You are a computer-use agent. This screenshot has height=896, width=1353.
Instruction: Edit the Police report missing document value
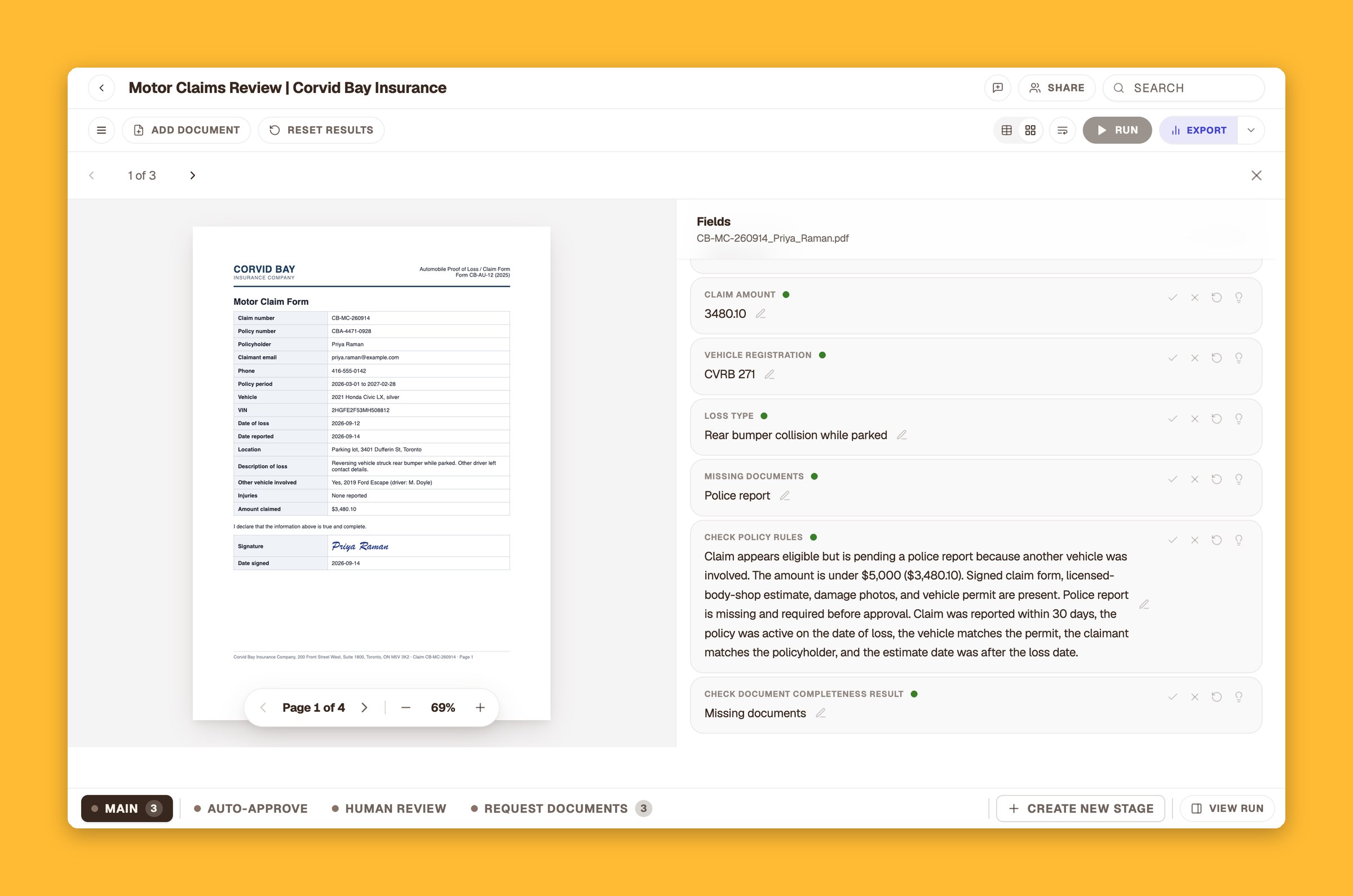click(784, 495)
